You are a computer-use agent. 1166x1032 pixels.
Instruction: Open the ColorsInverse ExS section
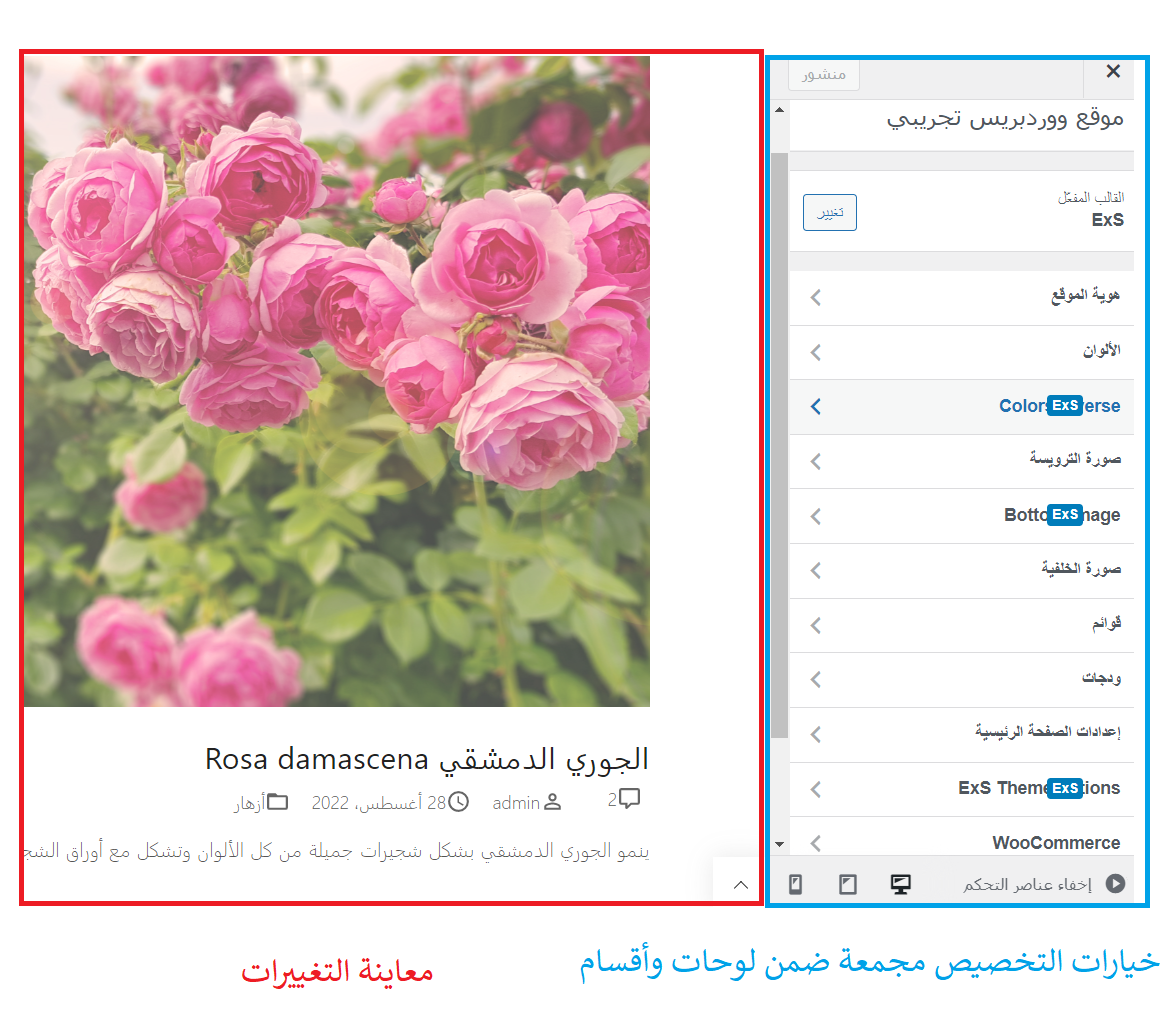962,407
